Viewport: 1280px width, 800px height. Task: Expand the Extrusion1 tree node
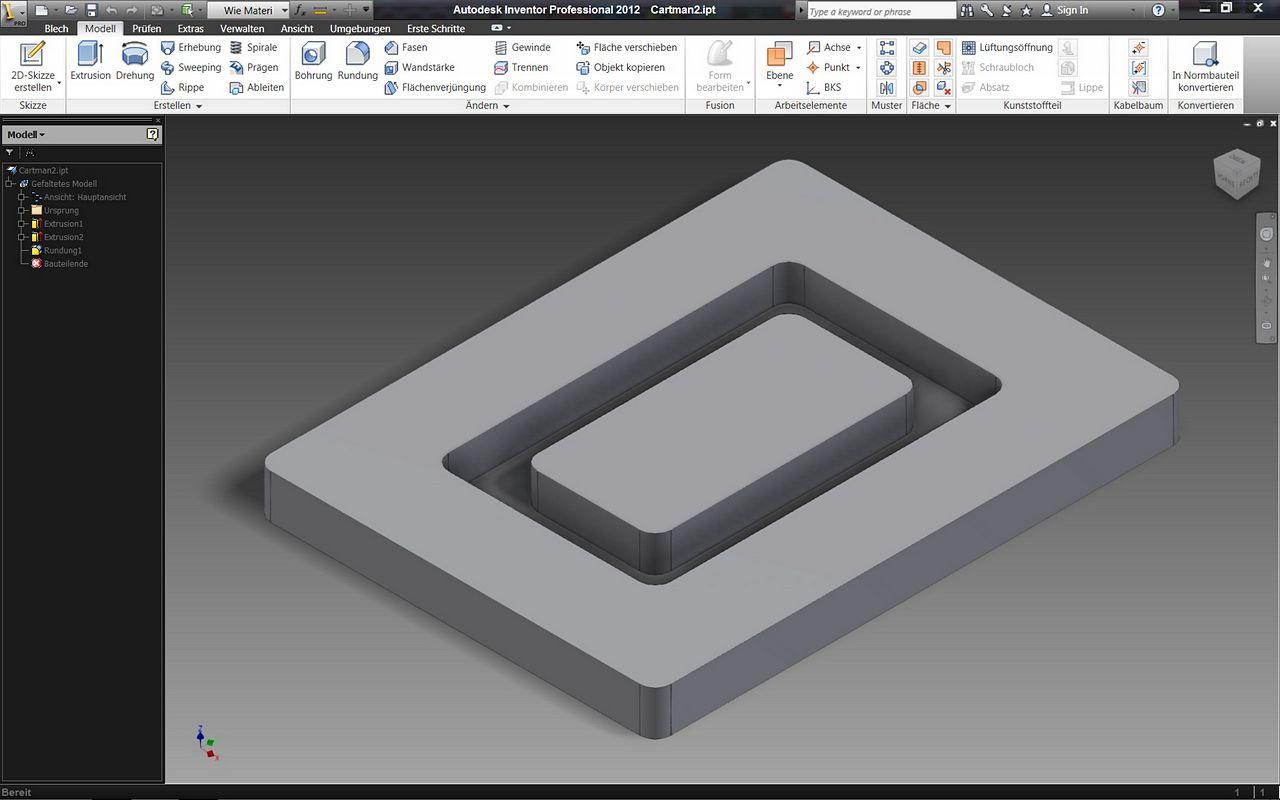tap(21, 224)
